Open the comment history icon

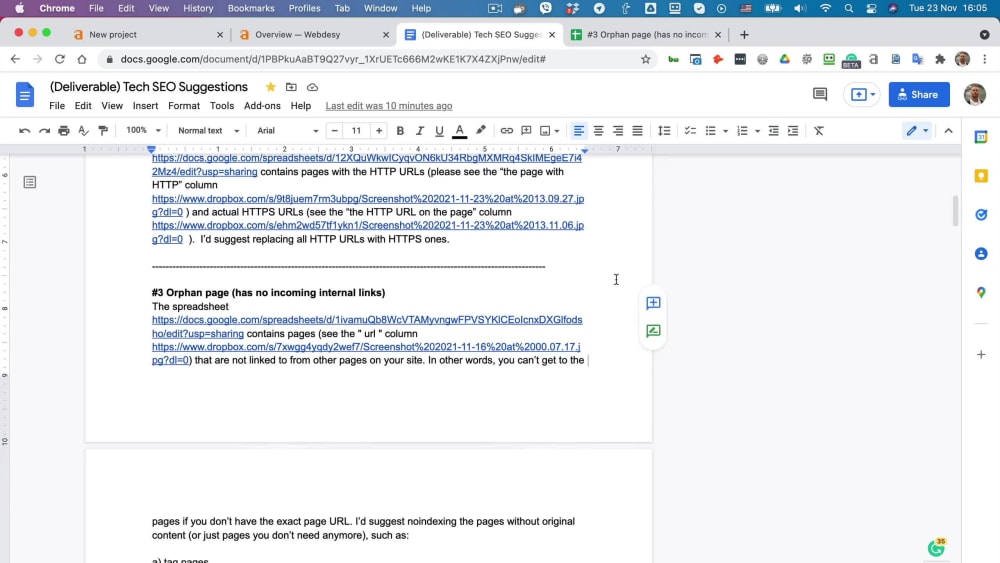[820, 94]
